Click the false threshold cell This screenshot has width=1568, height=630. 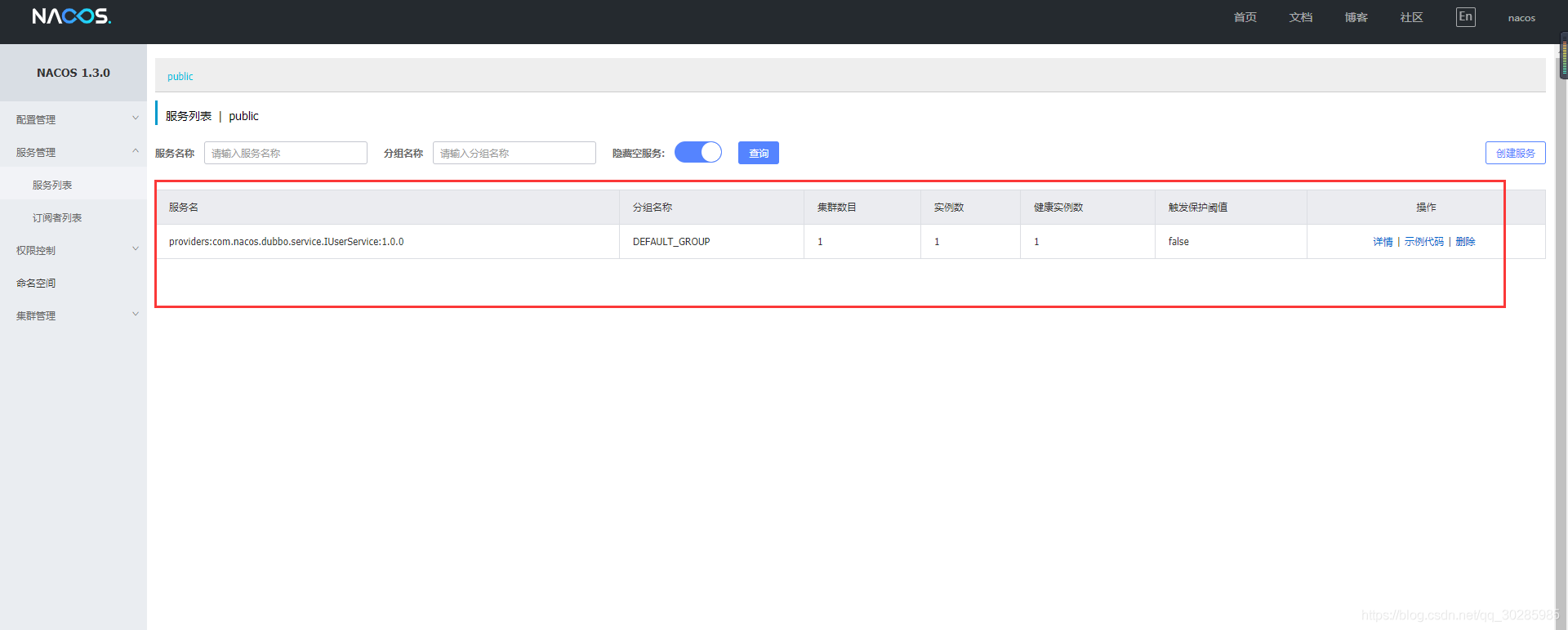coord(1231,242)
